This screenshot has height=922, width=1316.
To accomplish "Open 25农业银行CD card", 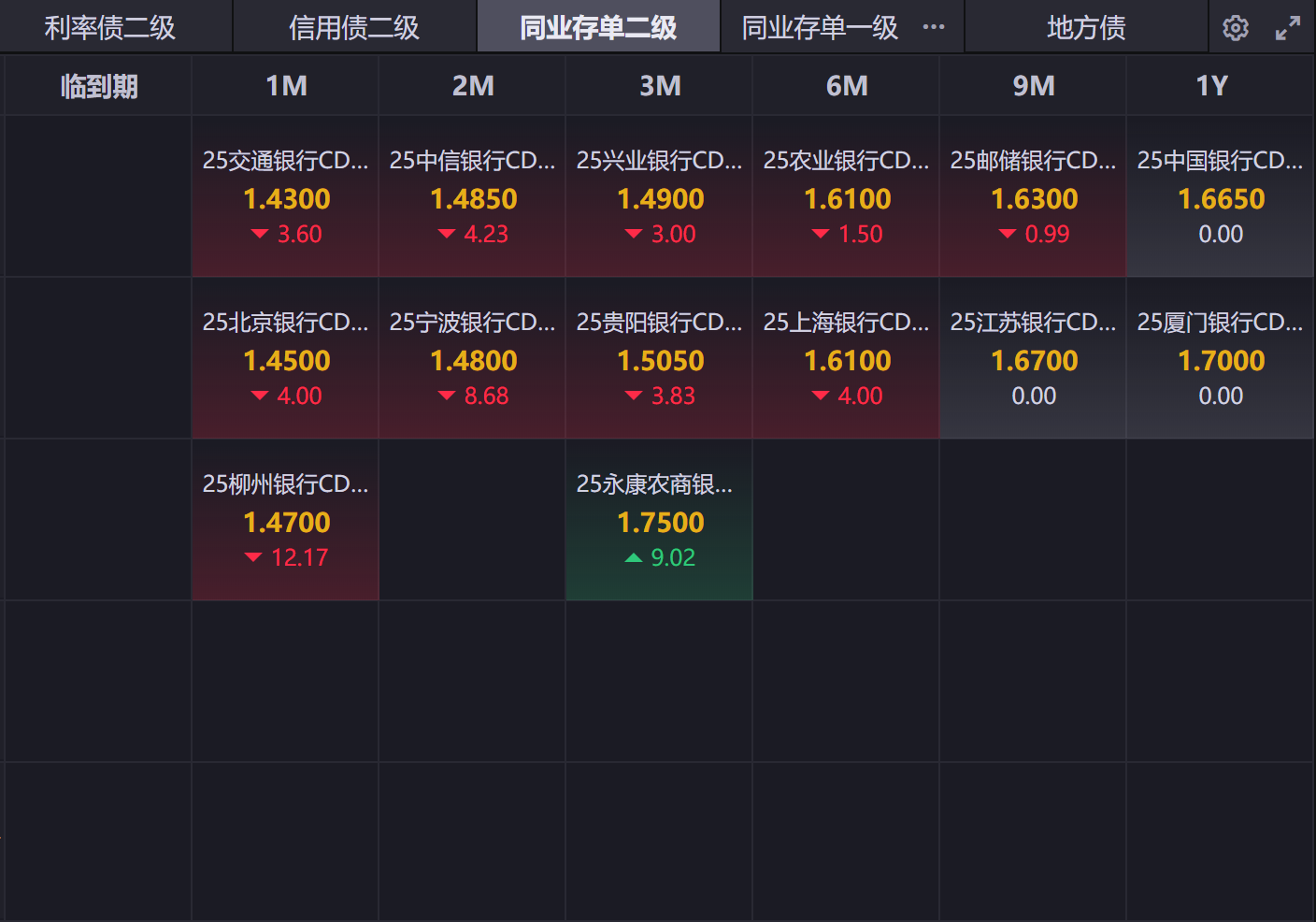I will 846,196.
